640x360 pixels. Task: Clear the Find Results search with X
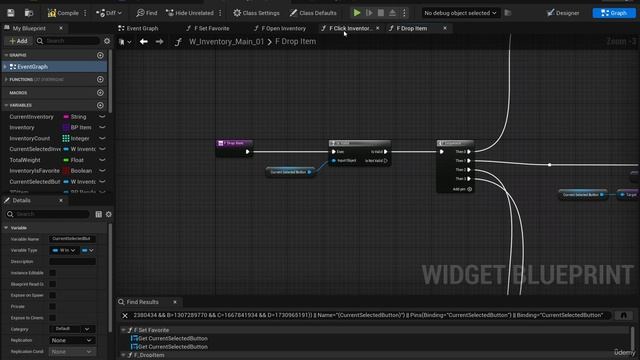click(x=125, y=316)
